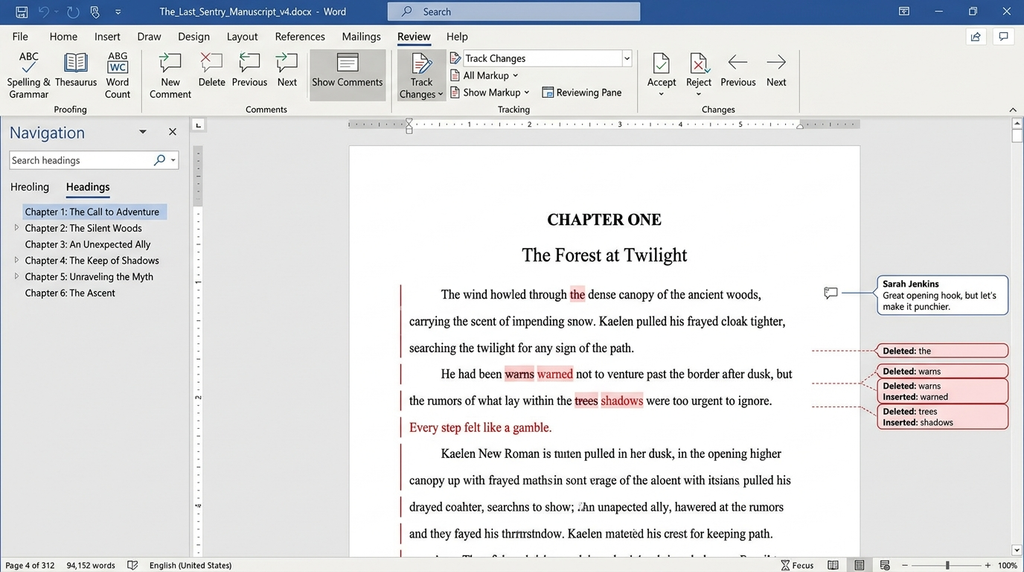Save the document with the floppy icon
Viewport: 1024px width, 572px height.
pos(22,12)
